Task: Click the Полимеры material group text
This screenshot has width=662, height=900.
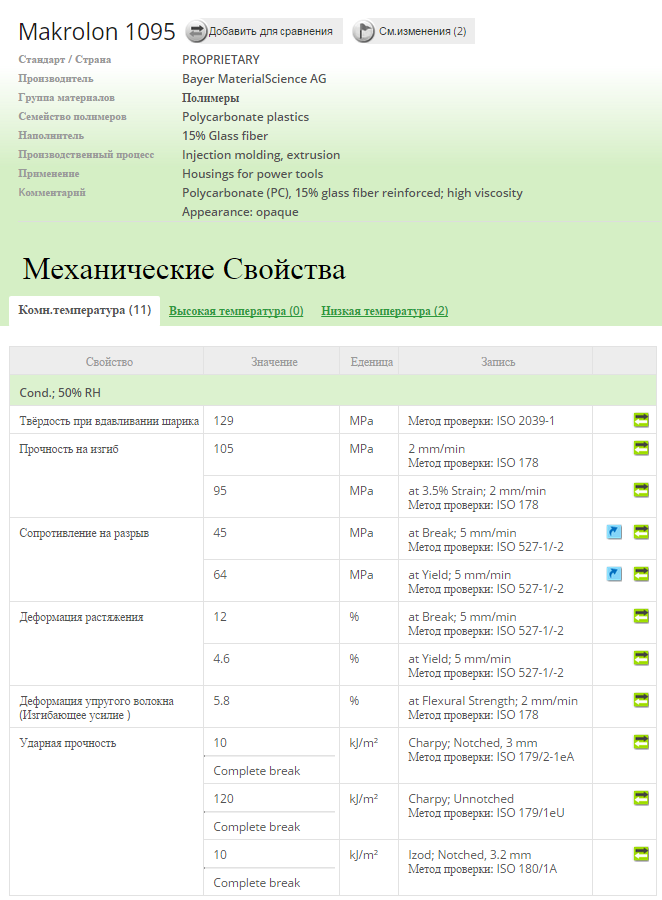Action: click(211, 98)
